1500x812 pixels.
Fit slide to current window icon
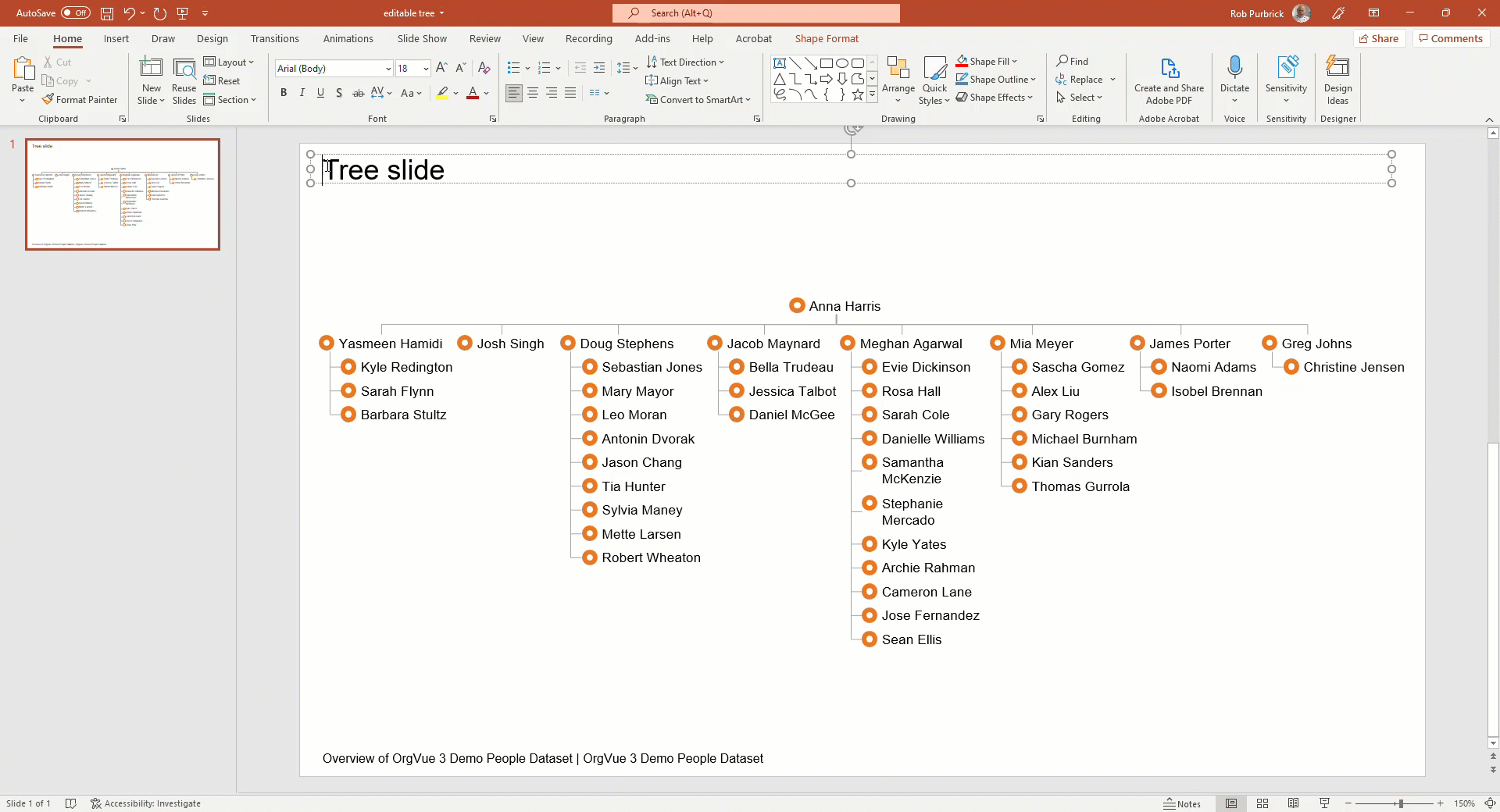coord(1490,803)
